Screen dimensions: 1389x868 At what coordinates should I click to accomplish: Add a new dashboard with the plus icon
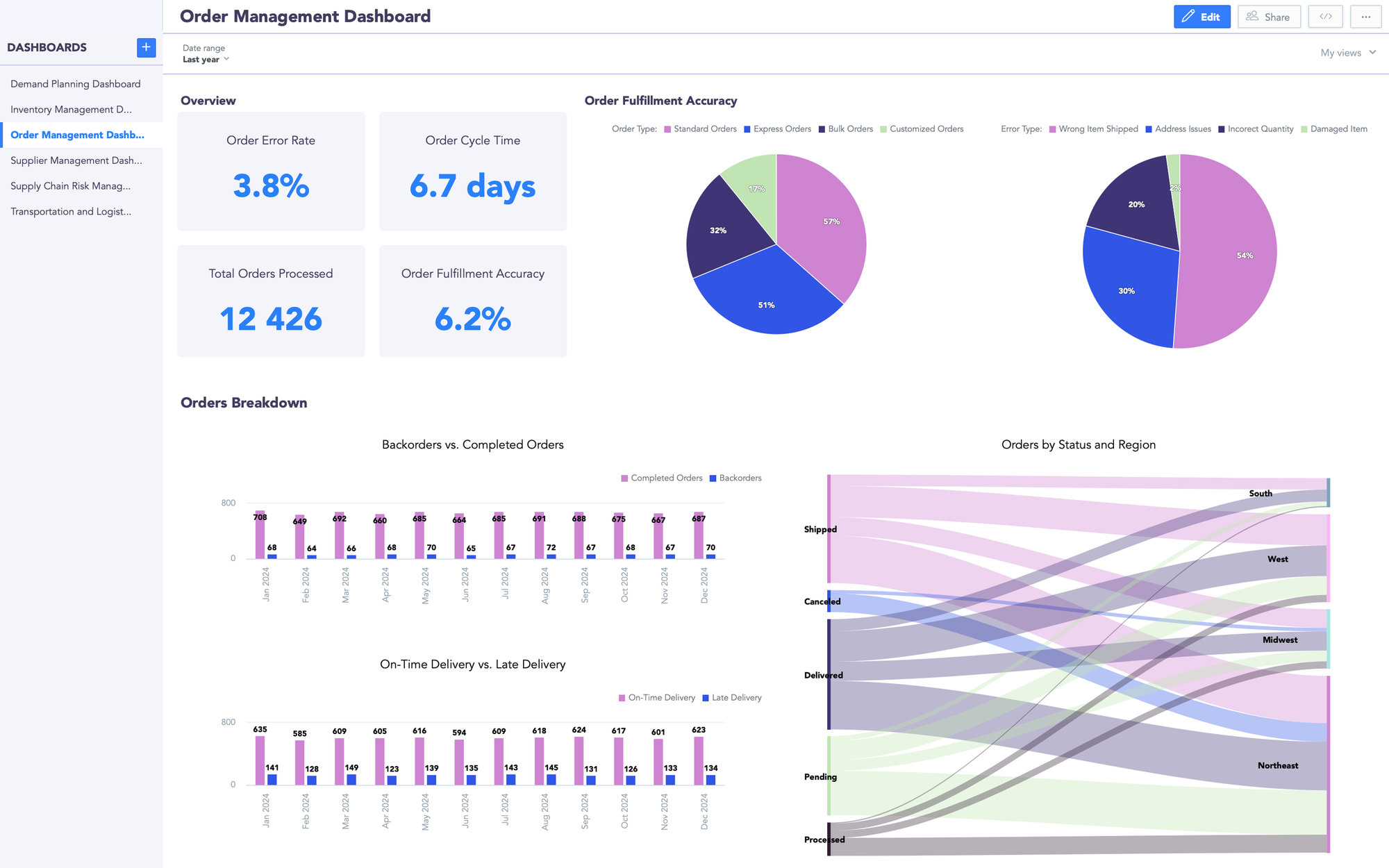[x=146, y=47]
